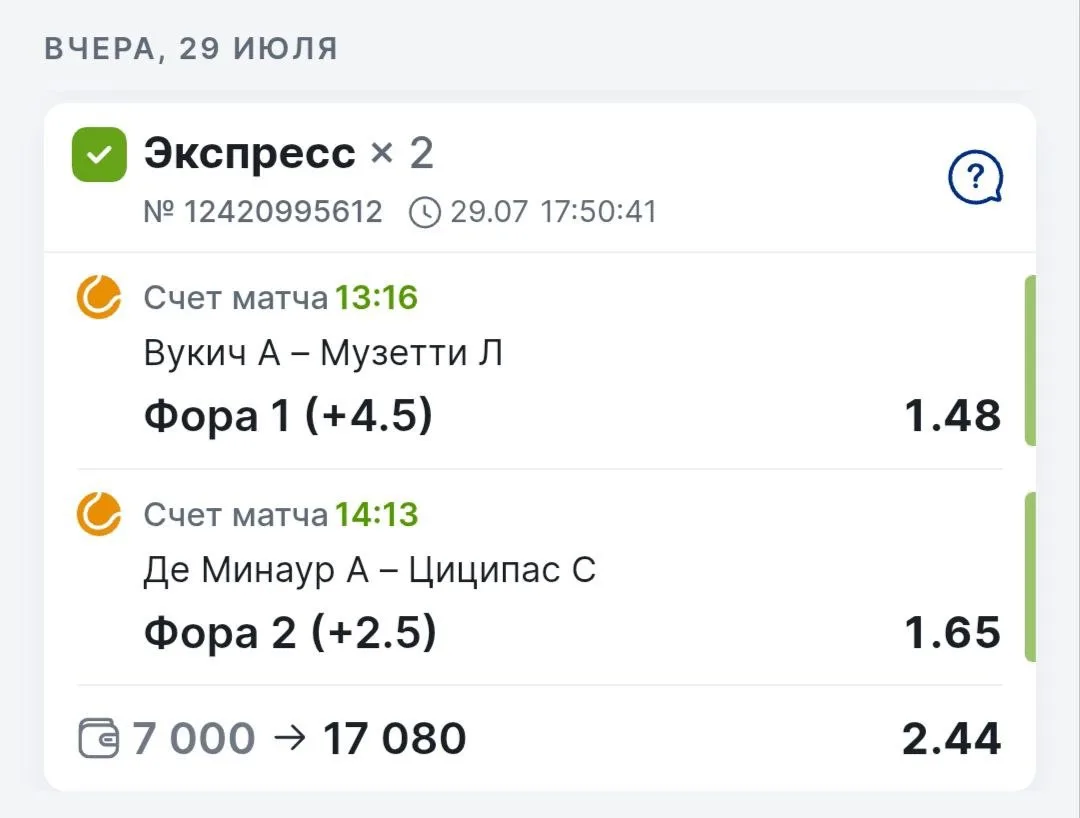Click the 1.48 odds value
Screen dimensions: 1080x818
coord(953,416)
